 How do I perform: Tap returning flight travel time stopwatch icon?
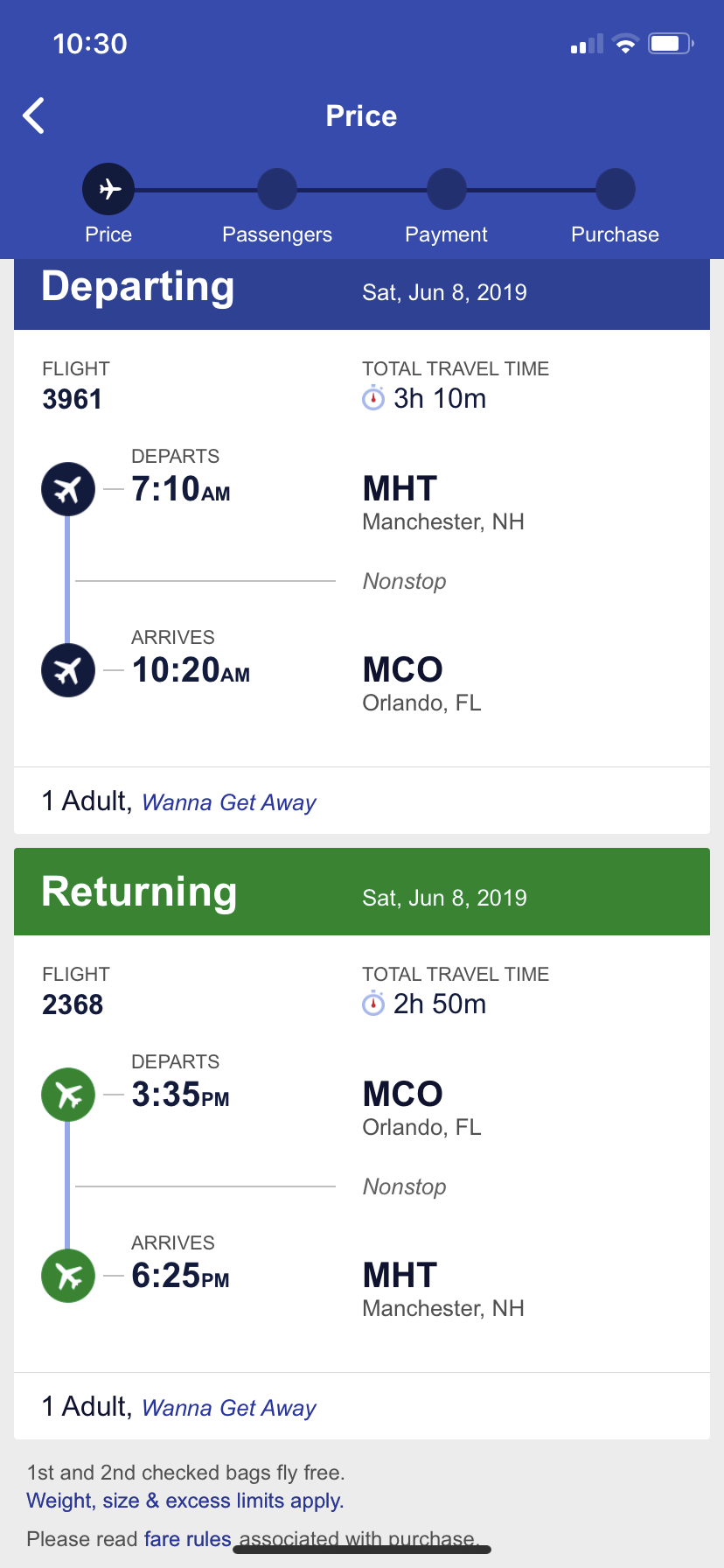point(373,1004)
